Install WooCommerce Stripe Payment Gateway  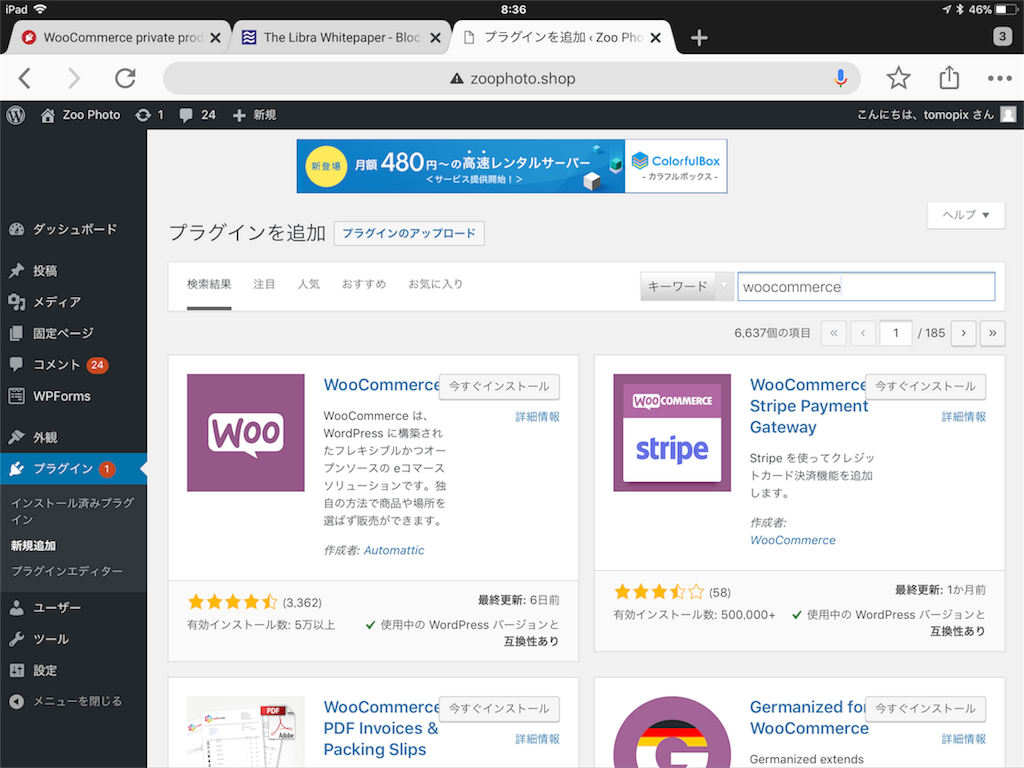point(925,386)
